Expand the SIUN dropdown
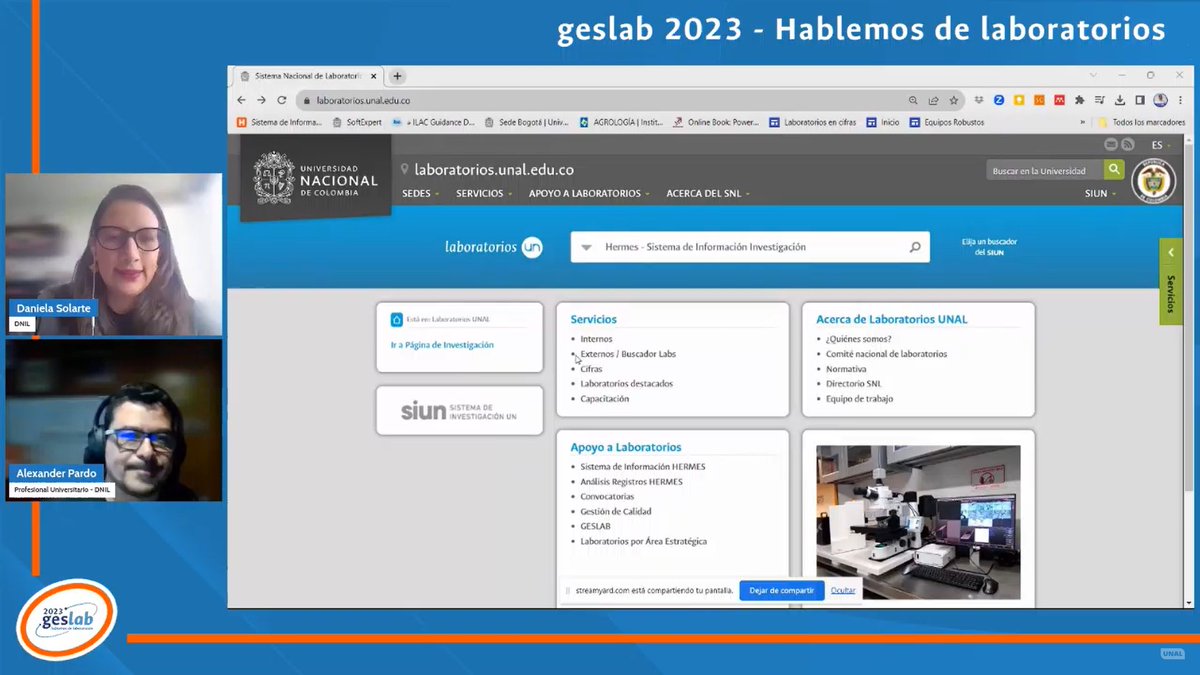This screenshot has width=1200, height=675. pyautogui.click(x=1101, y=193)
